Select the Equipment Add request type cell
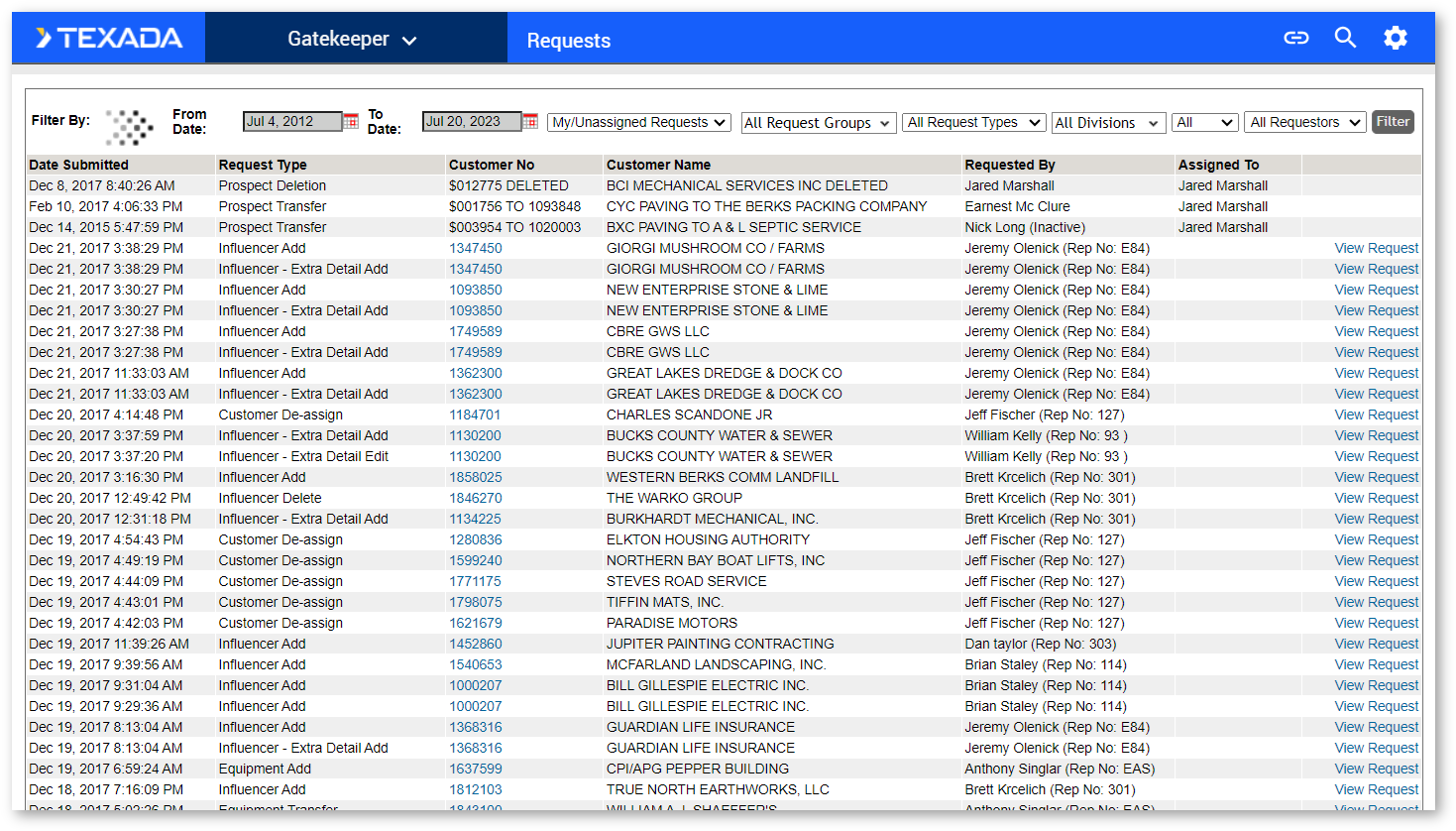This screenshot has height=831, width=1456. coord(266,769)
